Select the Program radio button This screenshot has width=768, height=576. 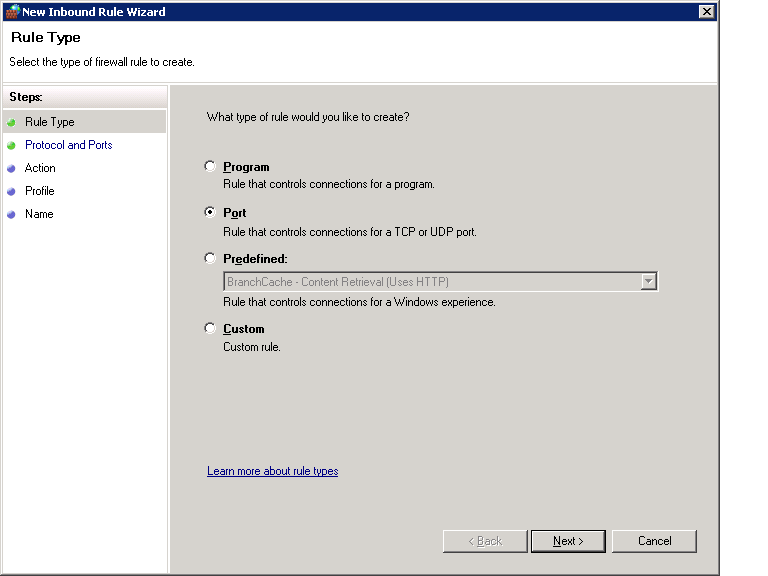pyautogui.click(x=210, y=166)
